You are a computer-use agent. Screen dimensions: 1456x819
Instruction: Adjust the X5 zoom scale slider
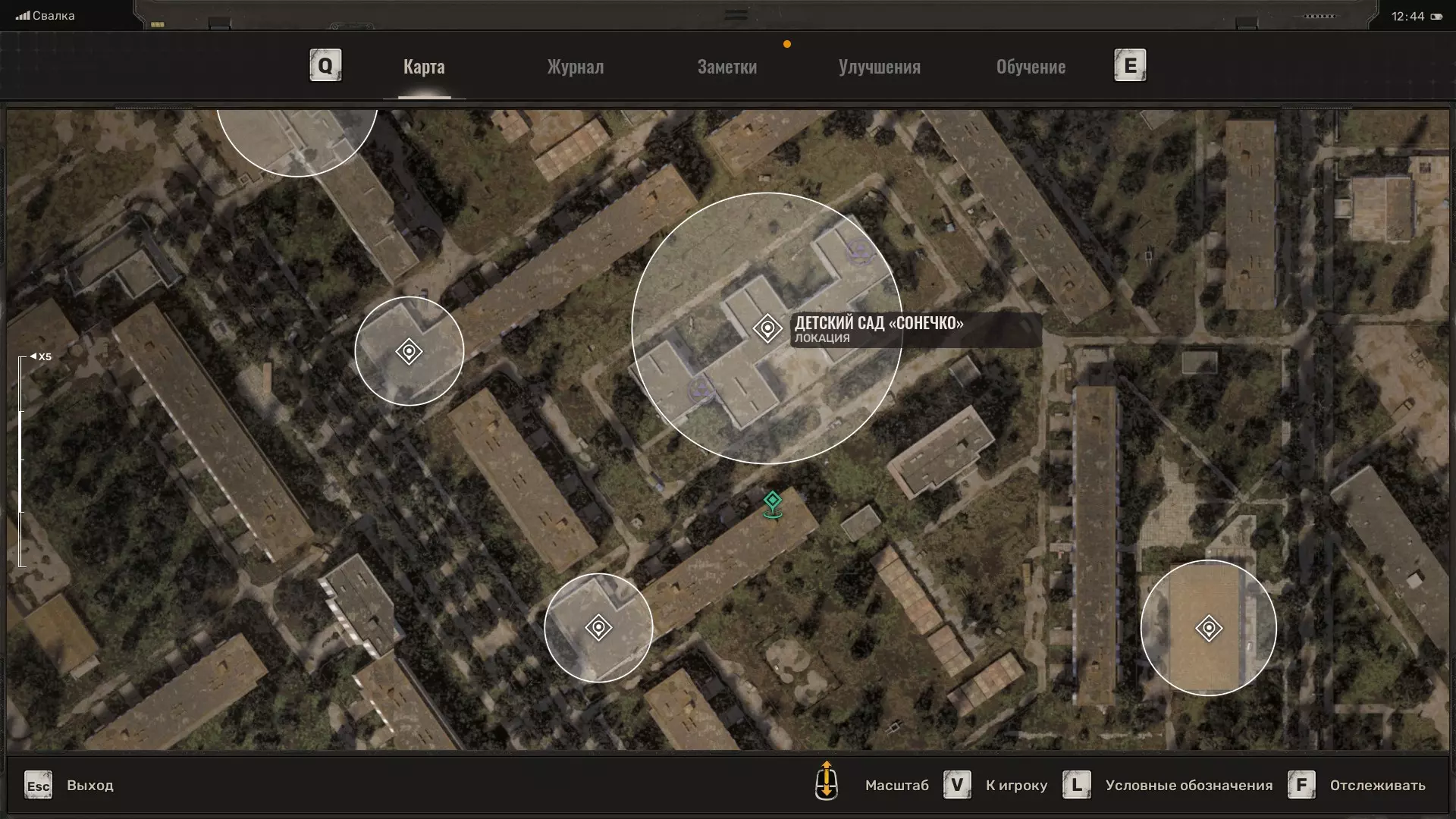pos(21,460)
